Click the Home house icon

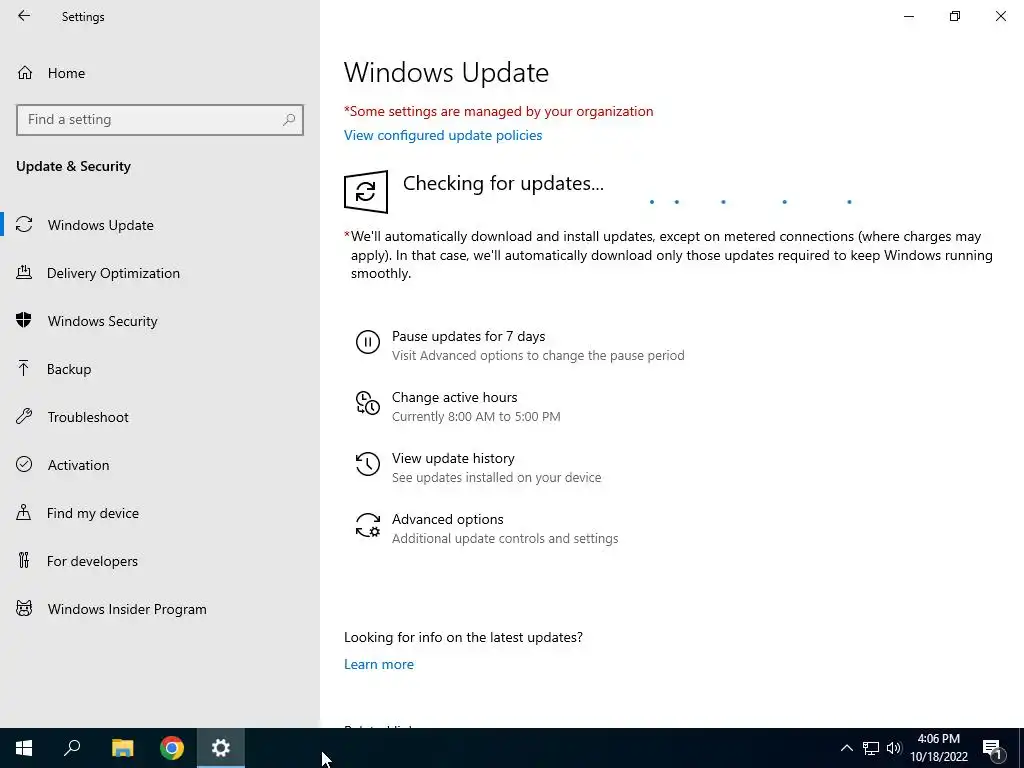pos(25,72)
